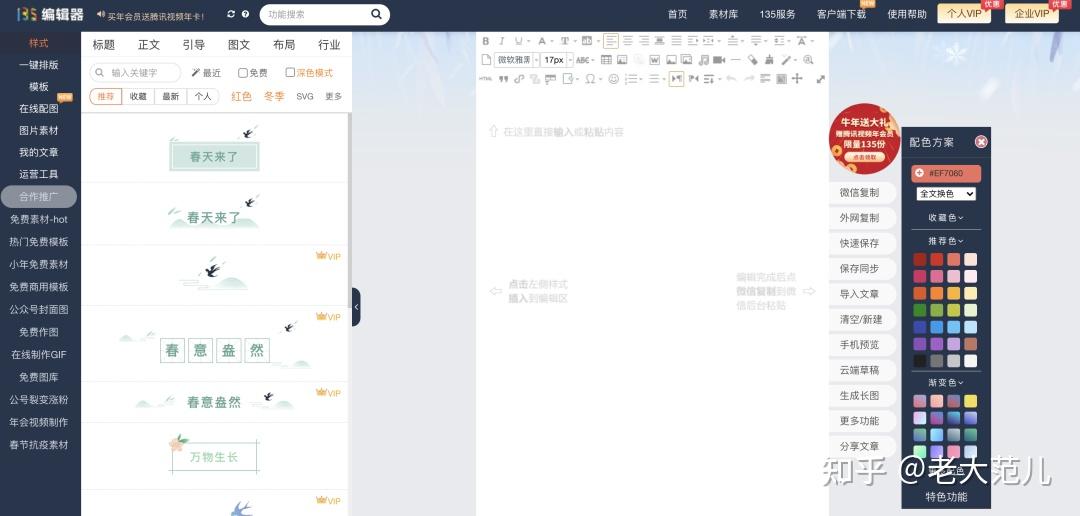The image size is (1080, 516).
Task: Pick the black color swatch in 推荐色
Action: (x=920, y=360)
